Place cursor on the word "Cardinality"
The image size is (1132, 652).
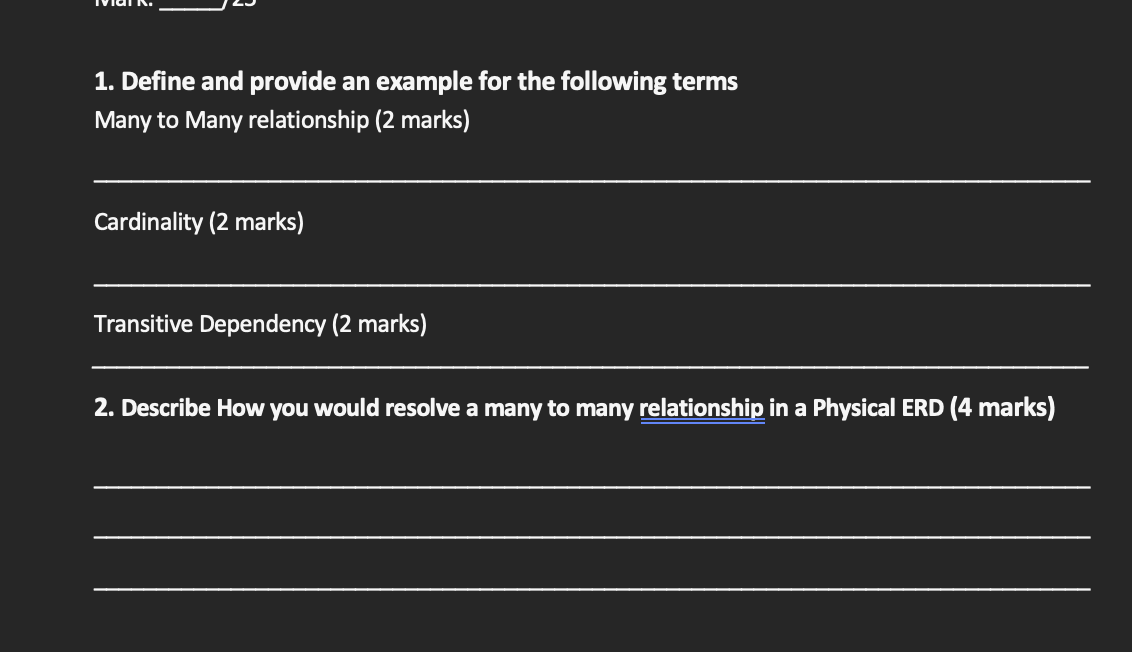148,222
